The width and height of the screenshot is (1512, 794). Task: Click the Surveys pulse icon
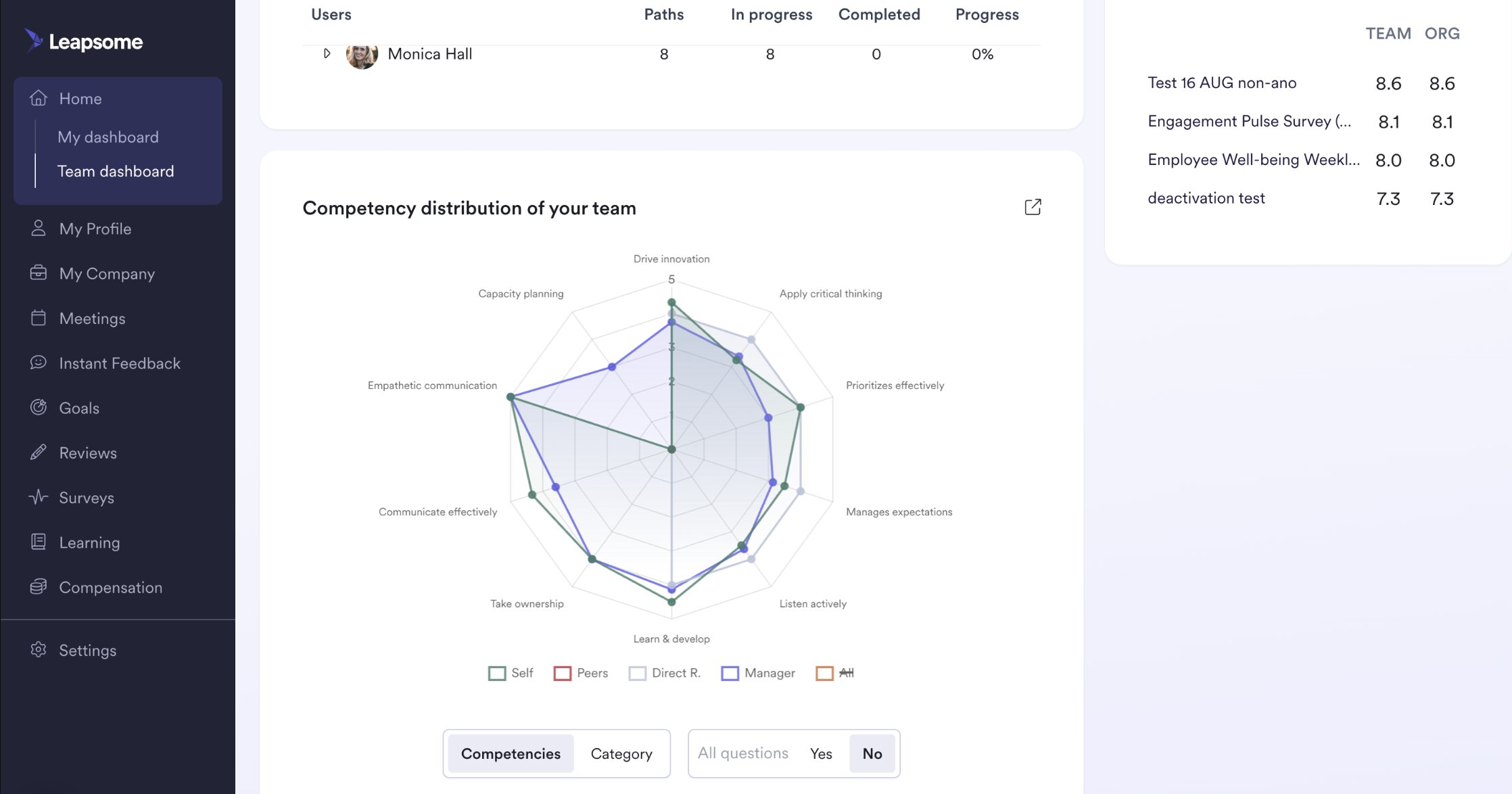pos(39,497)
